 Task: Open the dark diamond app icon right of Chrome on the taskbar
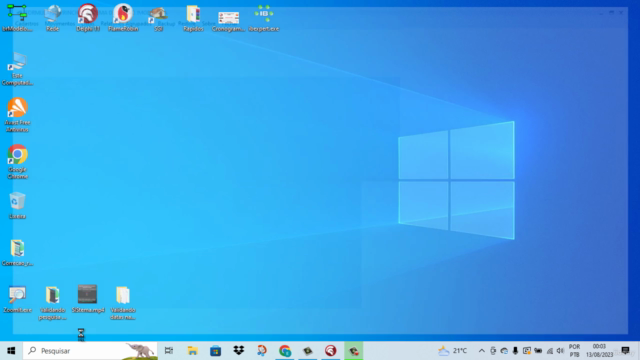307,351
